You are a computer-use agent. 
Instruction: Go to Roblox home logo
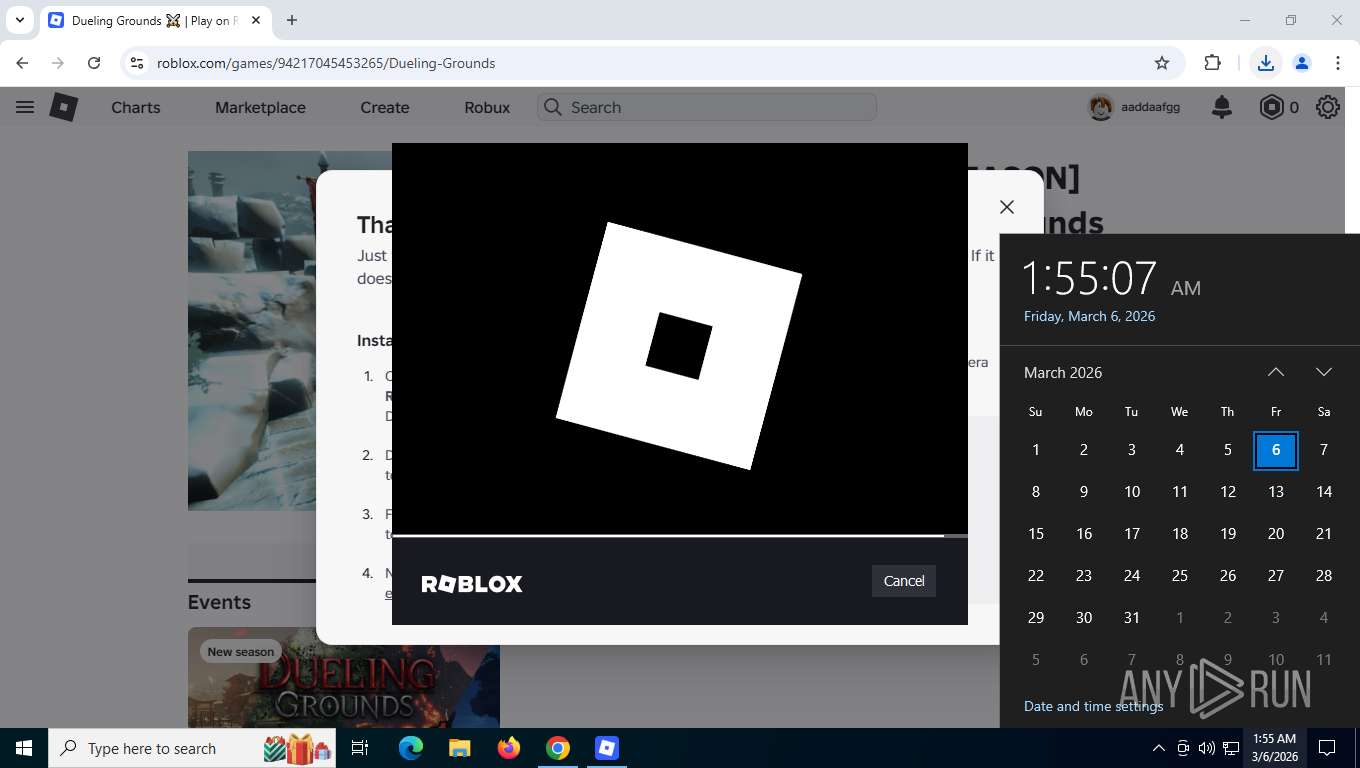pos(64,107)
